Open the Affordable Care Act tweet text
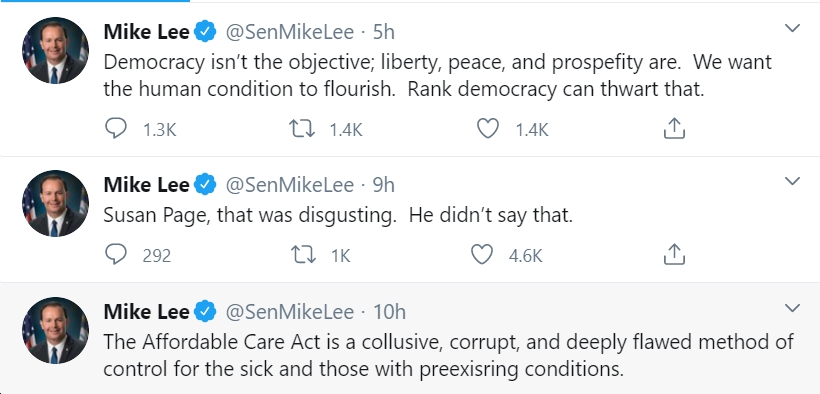 coord(448,356)
